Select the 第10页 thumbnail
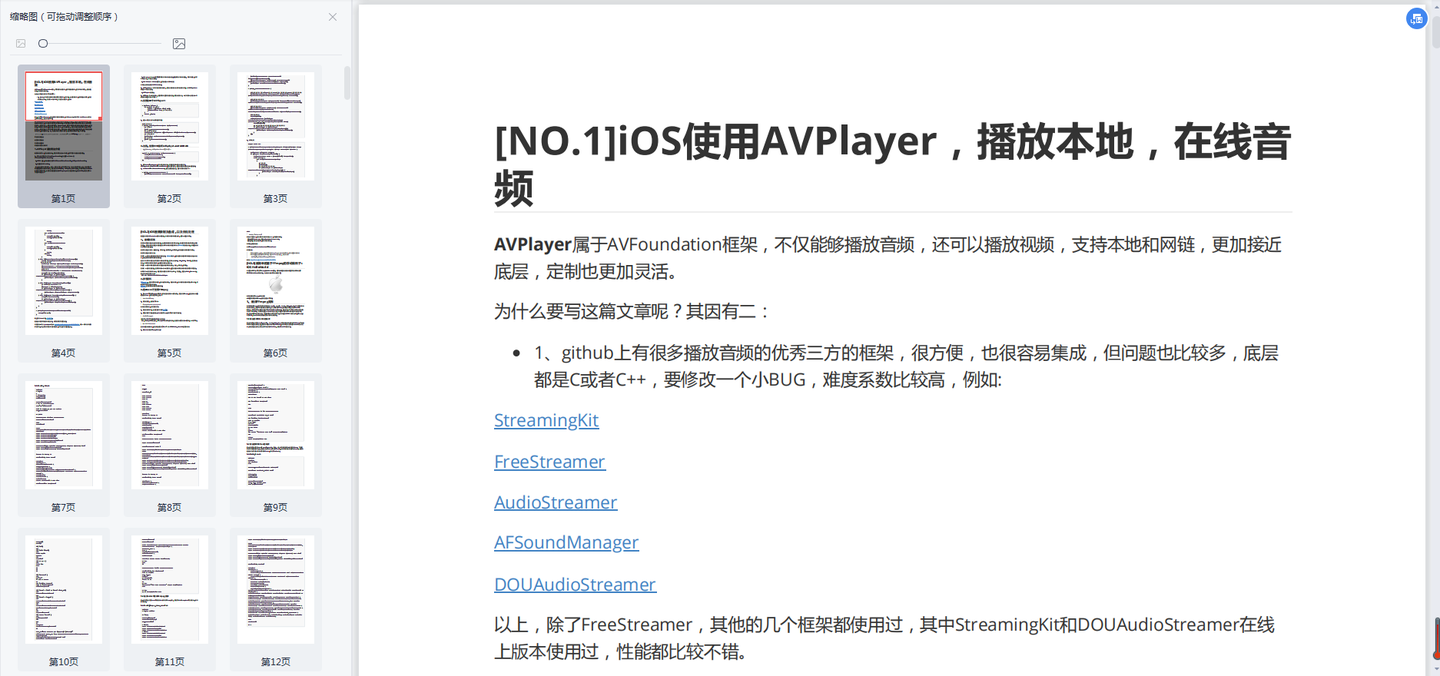Screen dimensions: 1440x676 point(63,589)
